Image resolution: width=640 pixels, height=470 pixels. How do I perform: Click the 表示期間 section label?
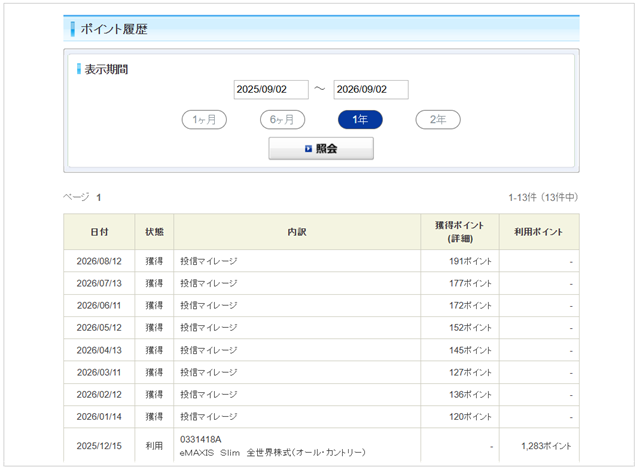tap(106, 69)
